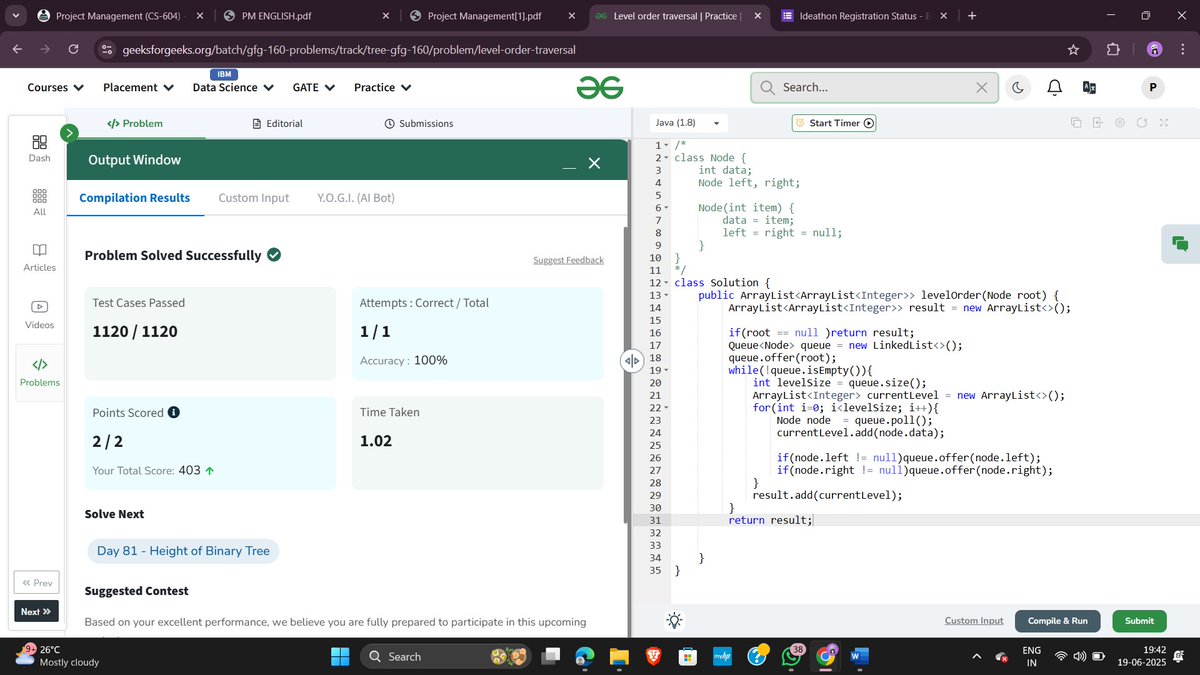Open Day 81 - Height of Binary Tree
The width and height of the screenshot is (1200, 675).
click(183, 551)
